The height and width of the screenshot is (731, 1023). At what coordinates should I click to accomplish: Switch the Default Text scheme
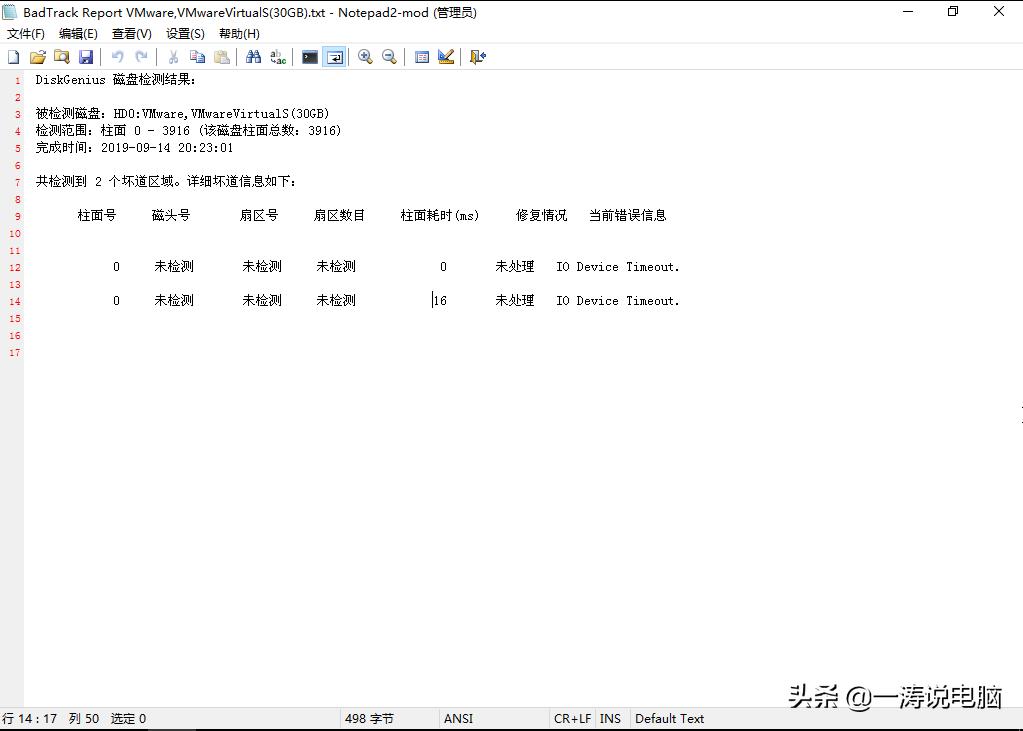point(669,718)
